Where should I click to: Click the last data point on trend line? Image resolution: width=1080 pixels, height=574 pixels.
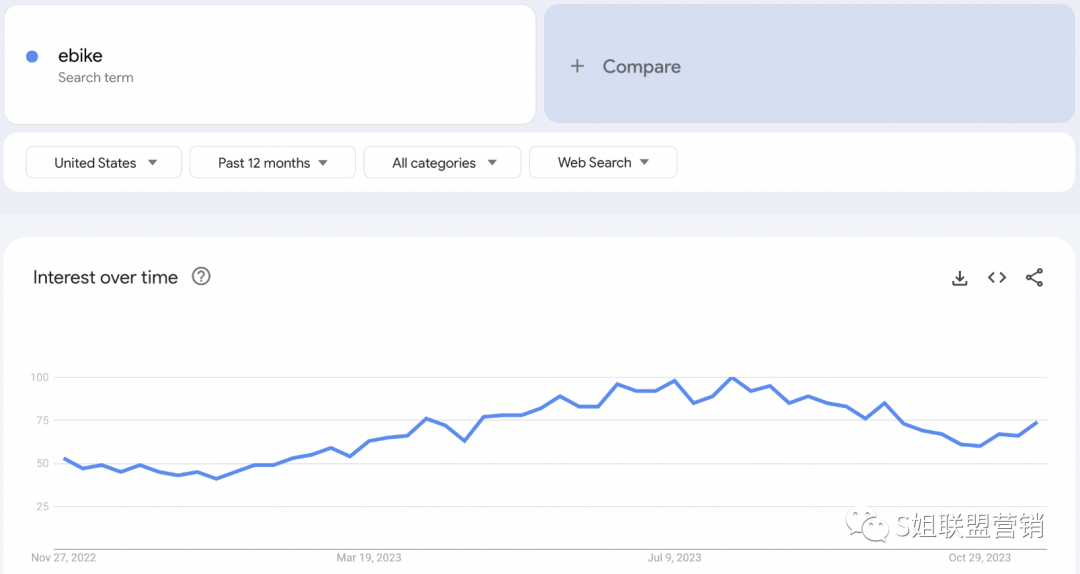1037,422
